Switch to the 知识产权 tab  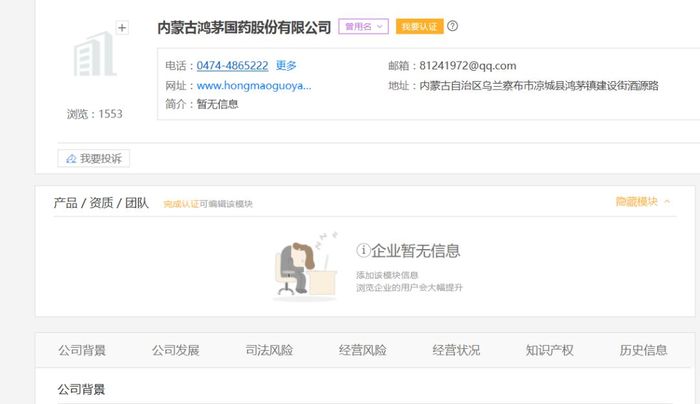(x=550, y=350)
